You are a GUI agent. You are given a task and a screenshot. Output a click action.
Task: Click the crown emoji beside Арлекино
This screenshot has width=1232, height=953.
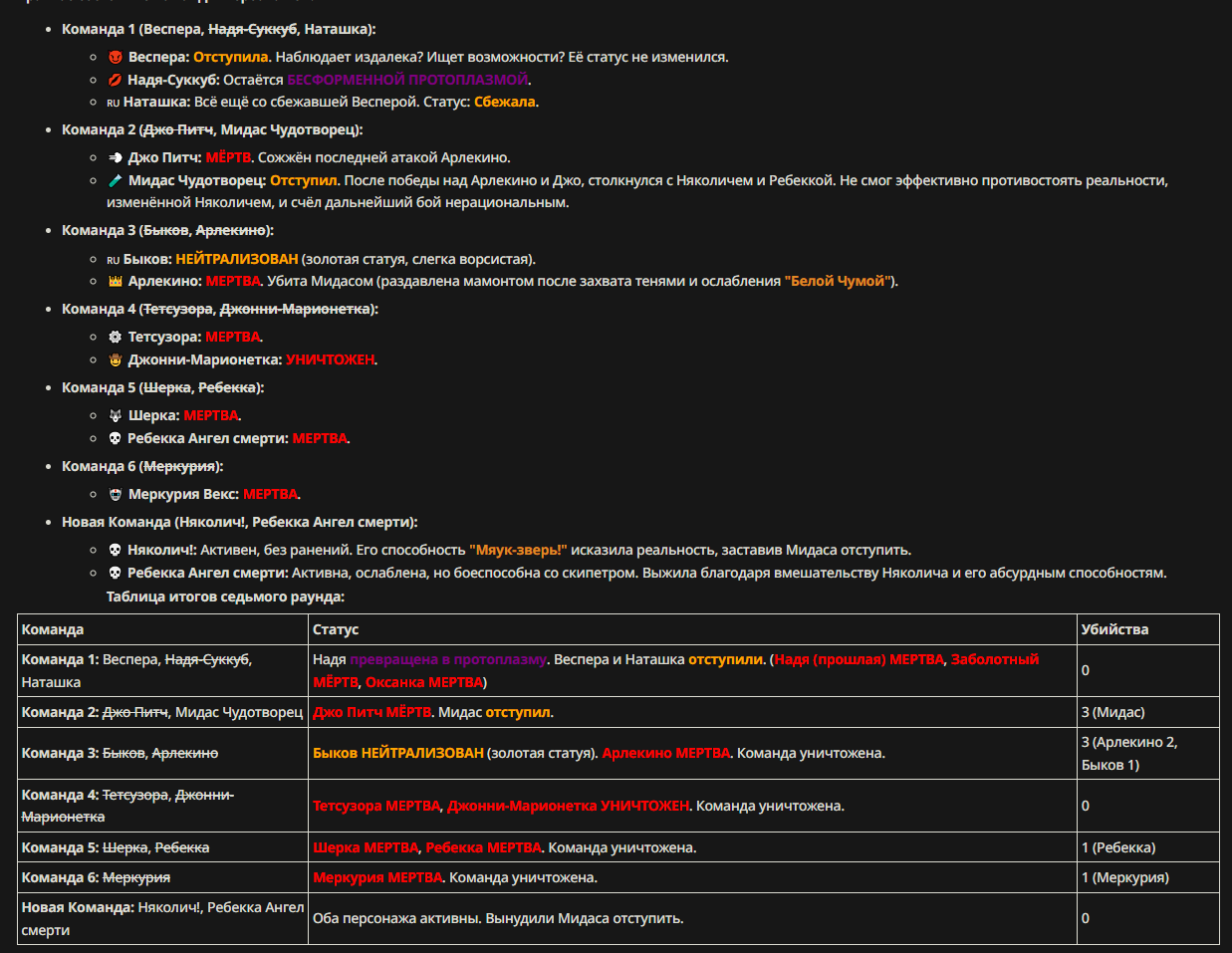(115, 281)
